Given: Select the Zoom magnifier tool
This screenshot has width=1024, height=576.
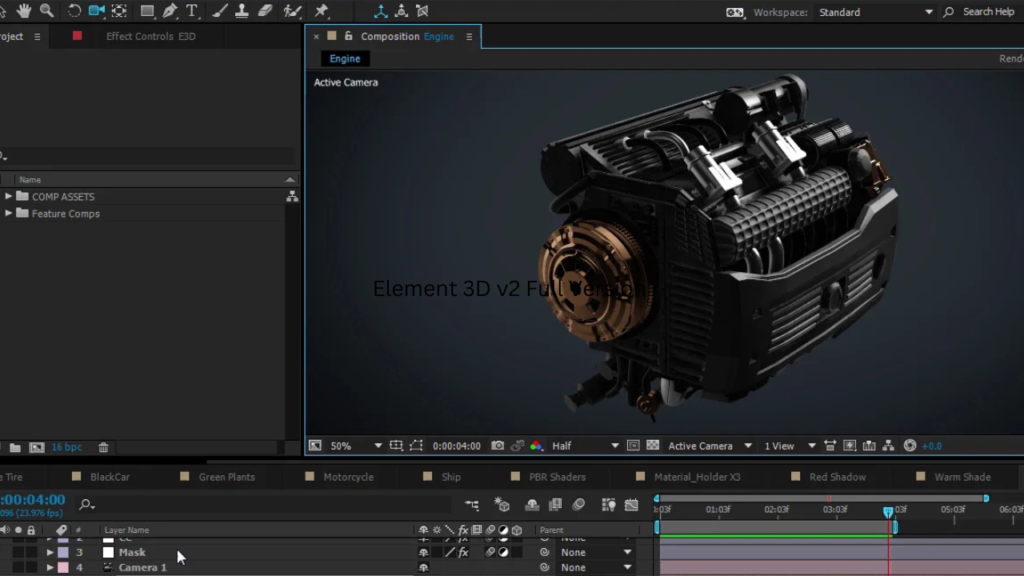Looking at the screenshot, I should click(x=46, y=11).
